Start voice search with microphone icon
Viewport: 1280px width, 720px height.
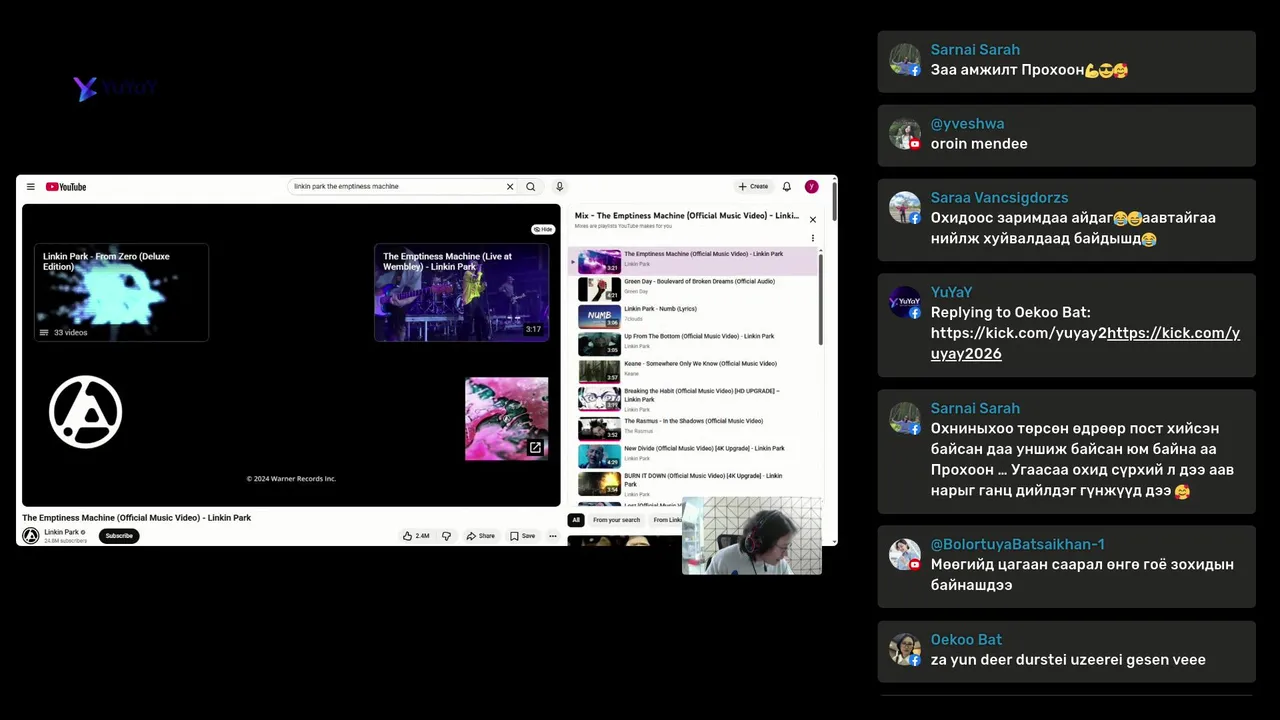tap(559, 187)
